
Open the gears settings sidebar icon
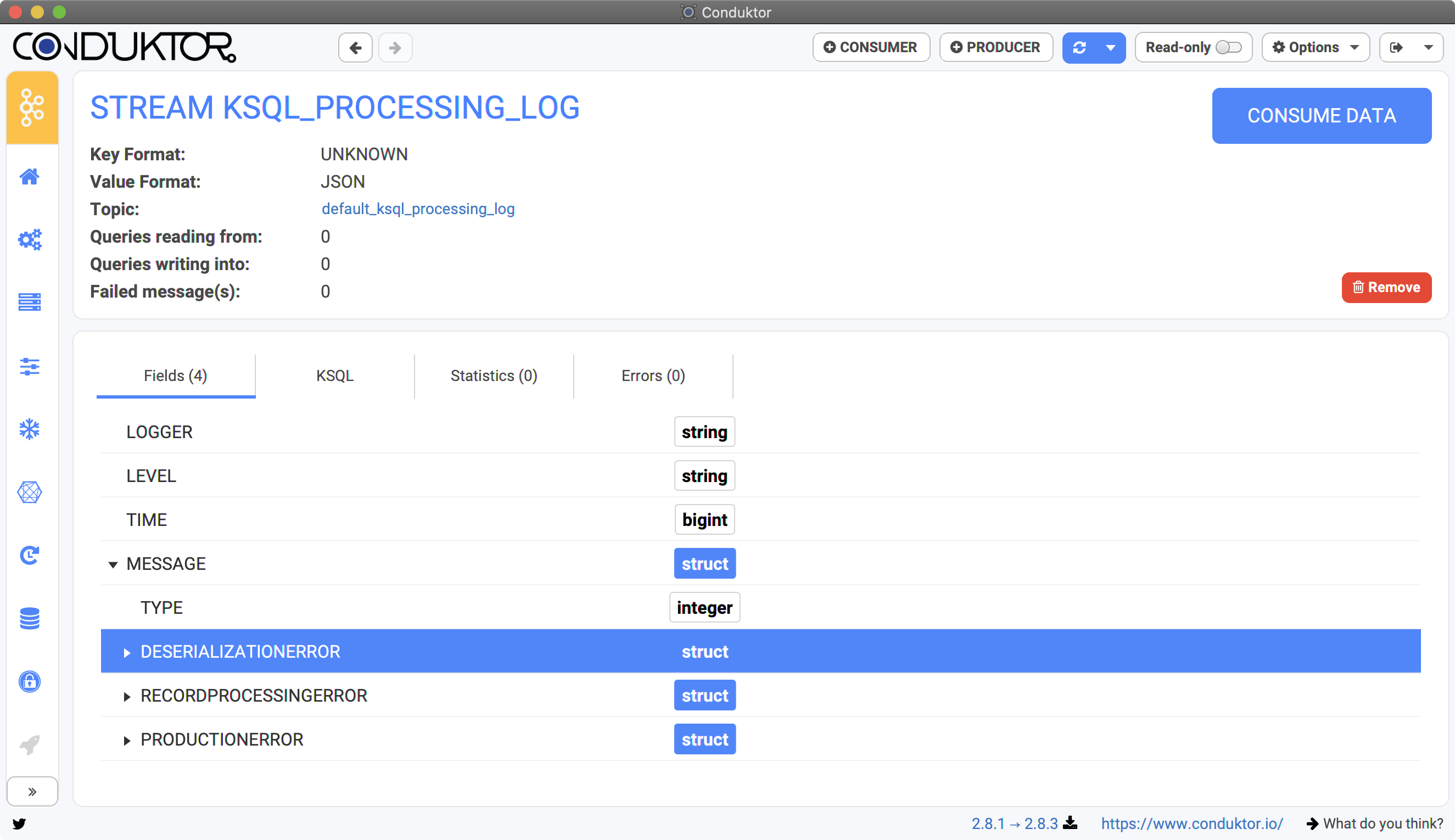click(30, 239)
